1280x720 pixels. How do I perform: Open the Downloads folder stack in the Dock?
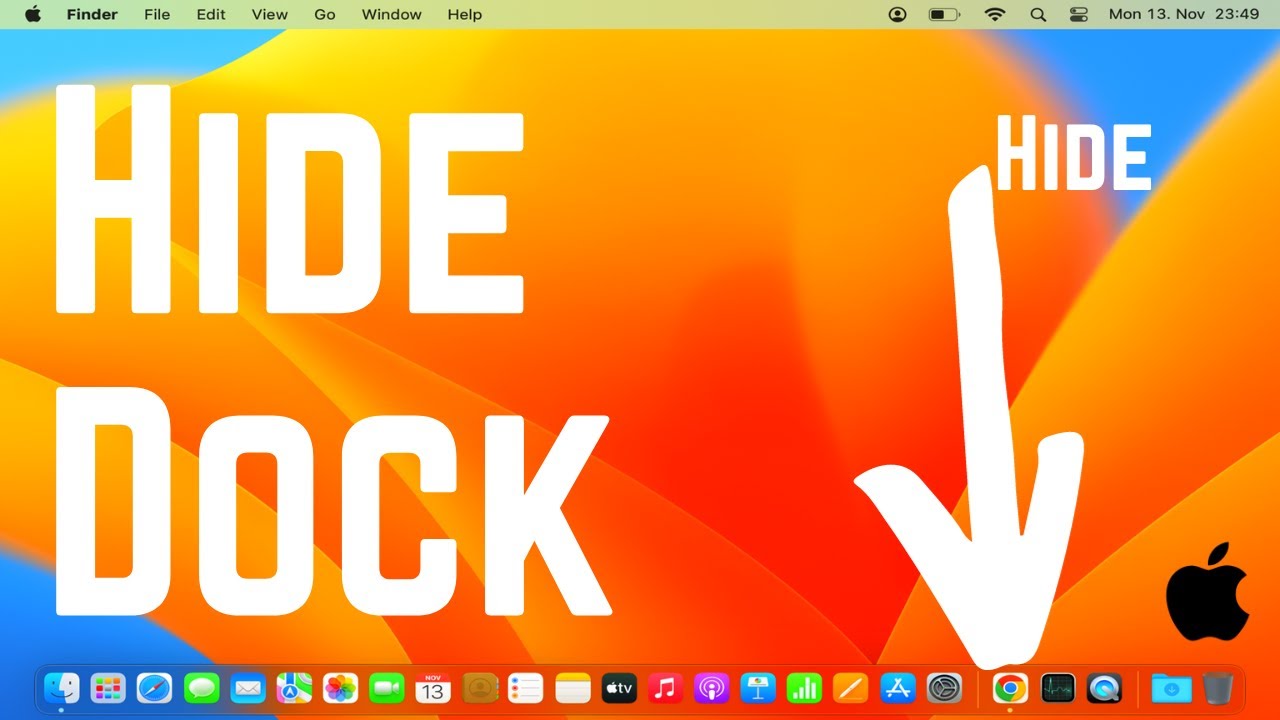[x=1171, y=688]
